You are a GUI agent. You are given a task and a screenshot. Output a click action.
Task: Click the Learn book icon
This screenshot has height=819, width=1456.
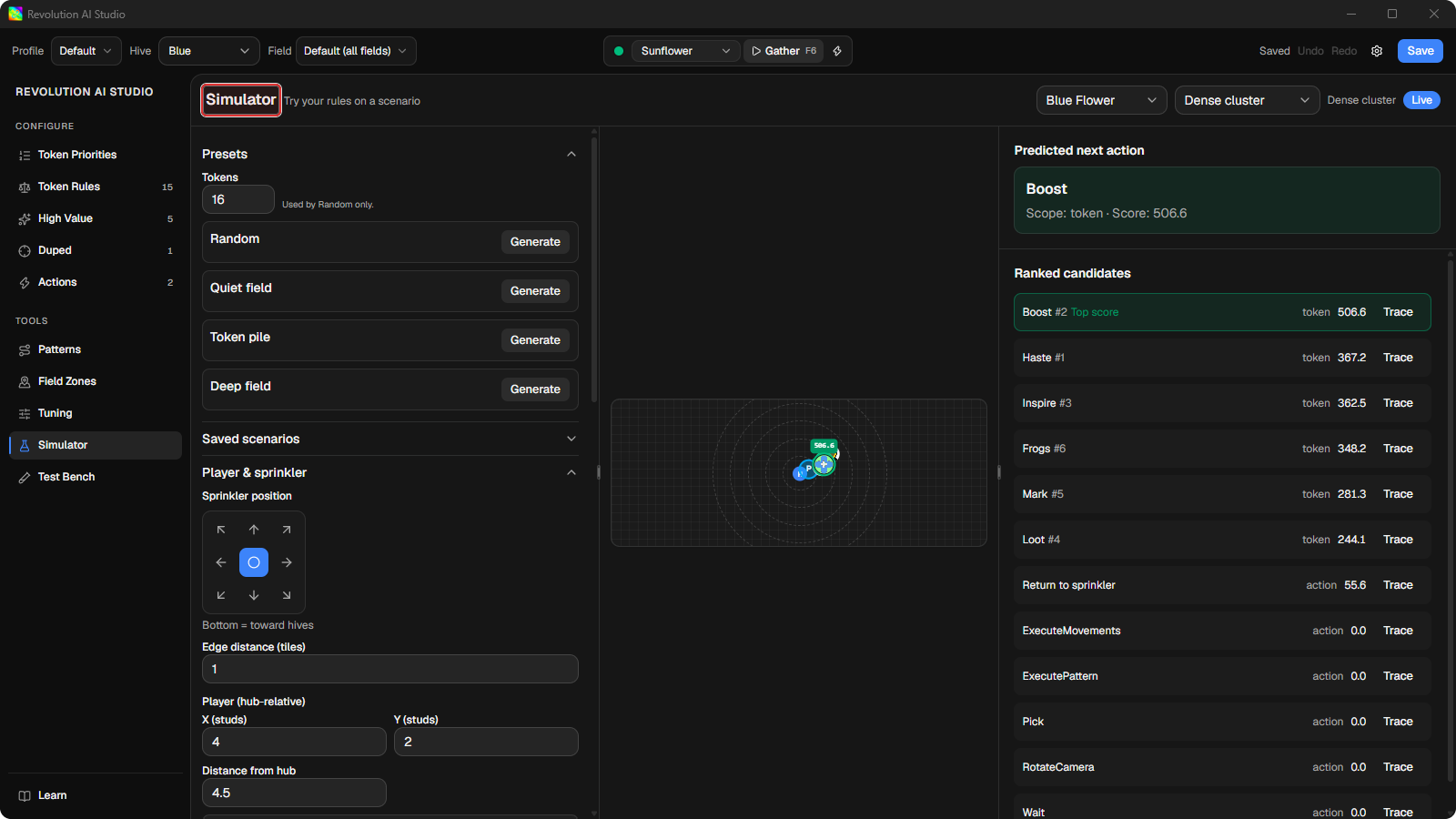25,796
